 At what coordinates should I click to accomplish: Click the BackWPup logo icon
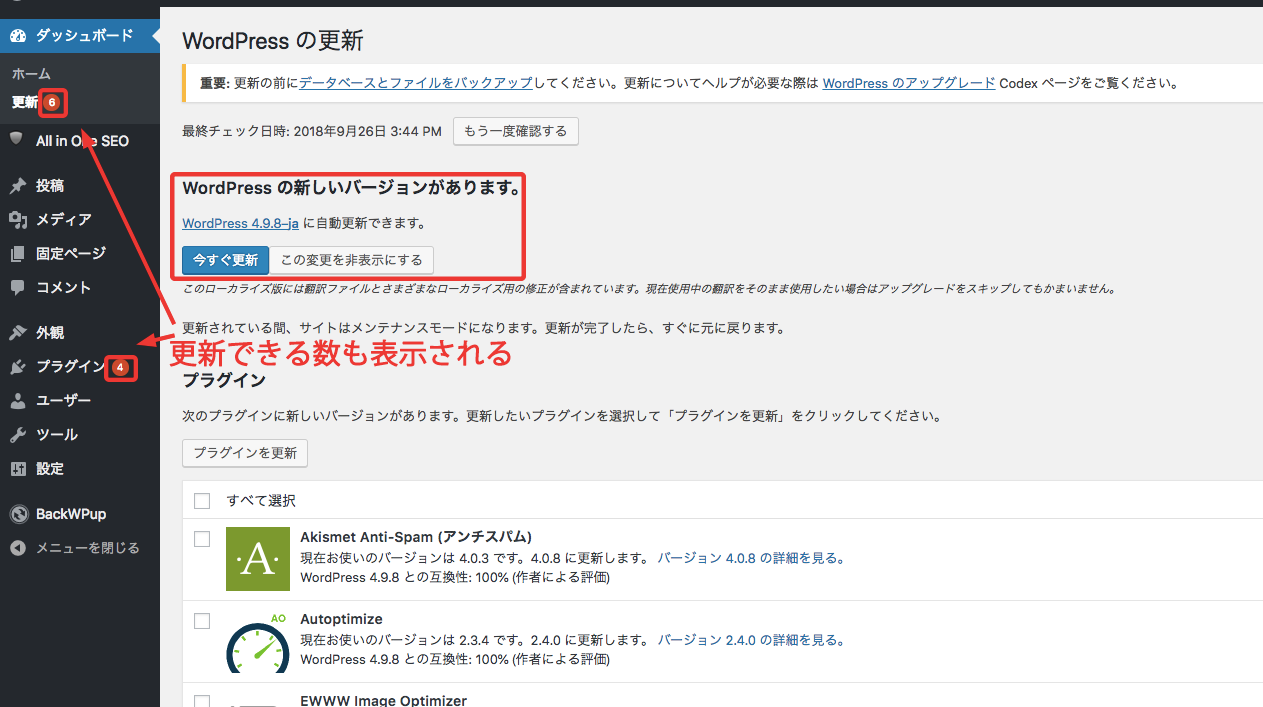pyautogui.click(x=17, y=514)
